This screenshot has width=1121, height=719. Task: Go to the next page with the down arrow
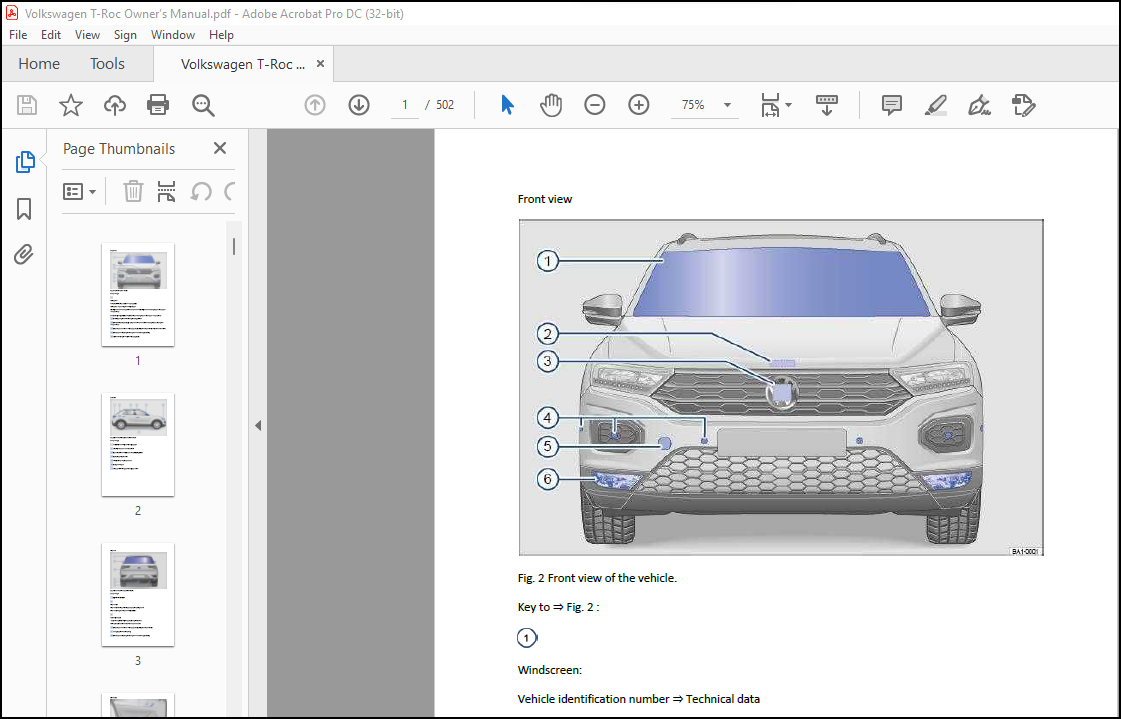pos(359,105)
